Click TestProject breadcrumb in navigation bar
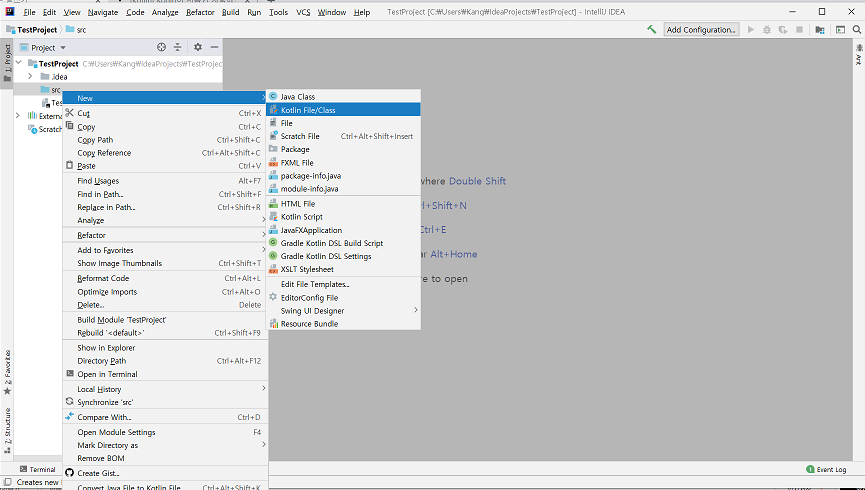Image resolution: width=865 pixels, height=490 pixels. 31,29
